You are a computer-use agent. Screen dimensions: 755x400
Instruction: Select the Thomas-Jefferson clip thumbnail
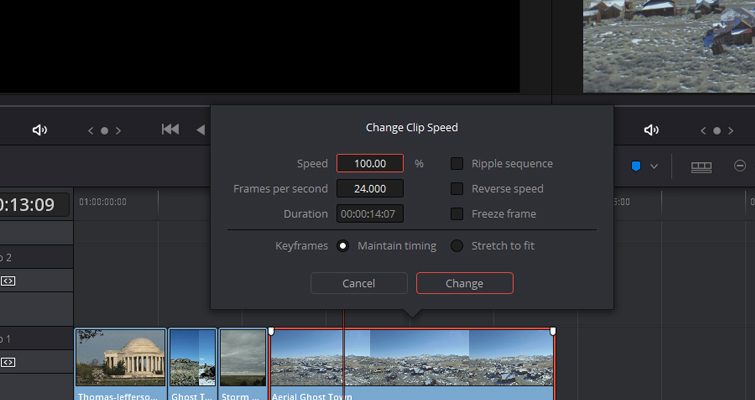click(121, 358)
